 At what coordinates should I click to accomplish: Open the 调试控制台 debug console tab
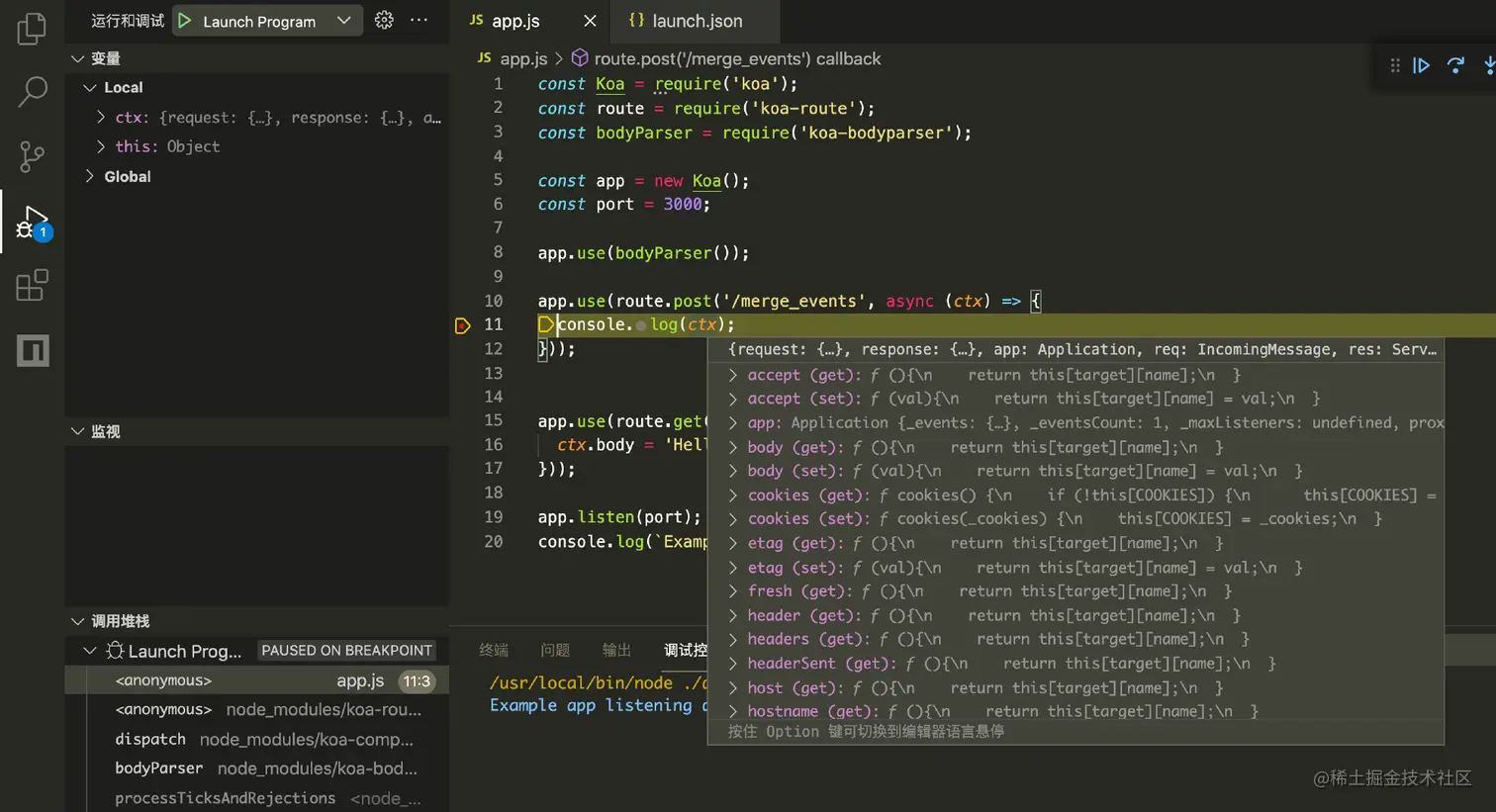tap(686, 650)
